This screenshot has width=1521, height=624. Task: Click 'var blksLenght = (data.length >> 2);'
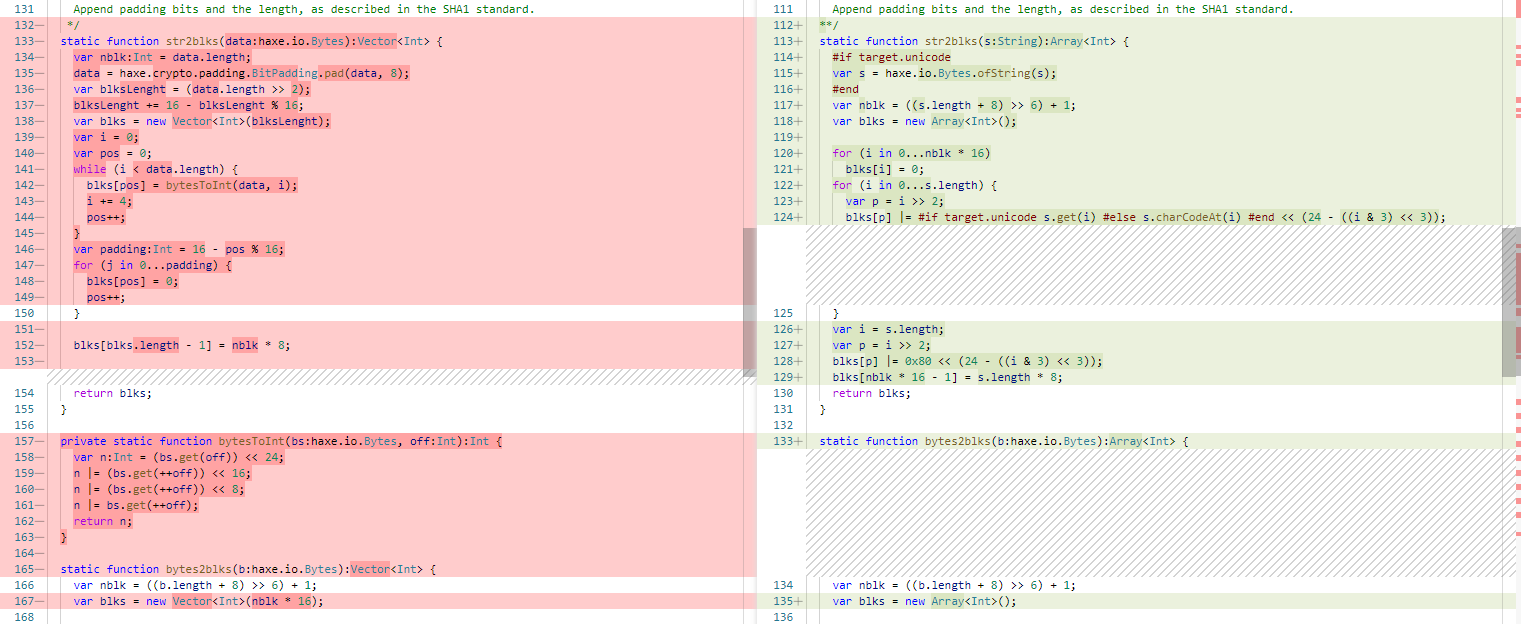pos(192,89)
